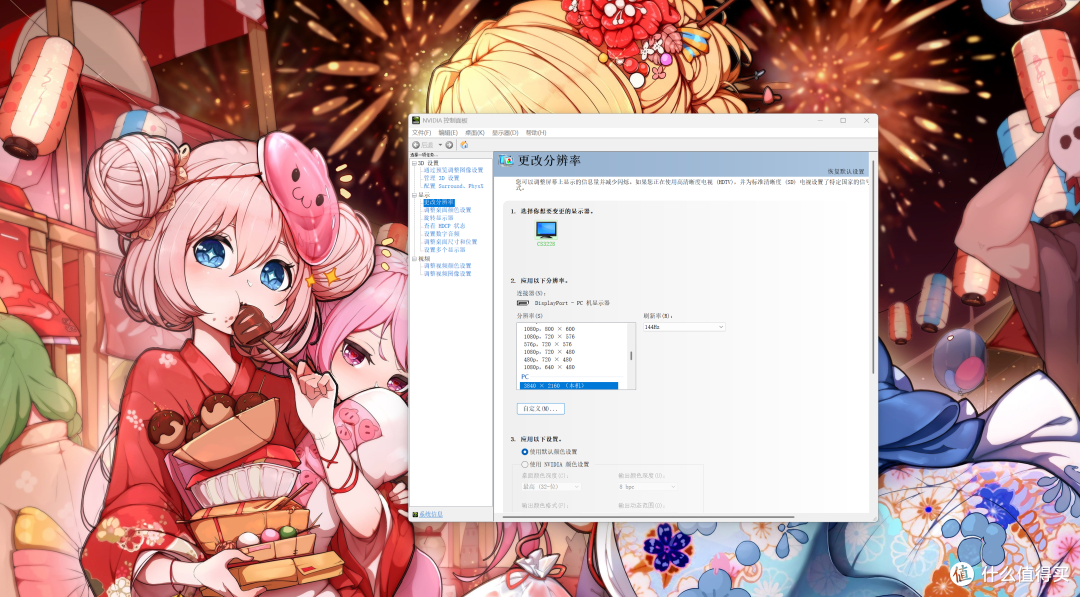Open the 编辑(E) menu
Viewport: 1080px width, 597px height.
[x=448, y=133]
